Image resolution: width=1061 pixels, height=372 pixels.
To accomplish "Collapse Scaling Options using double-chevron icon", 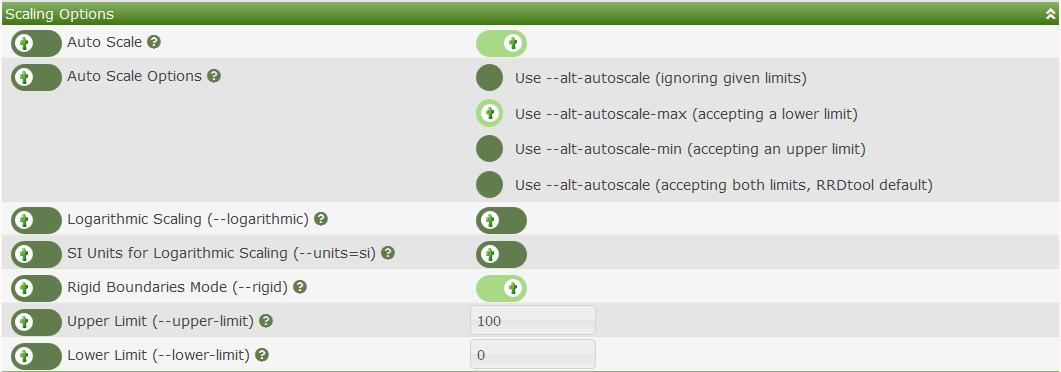I will (1049, 13).
